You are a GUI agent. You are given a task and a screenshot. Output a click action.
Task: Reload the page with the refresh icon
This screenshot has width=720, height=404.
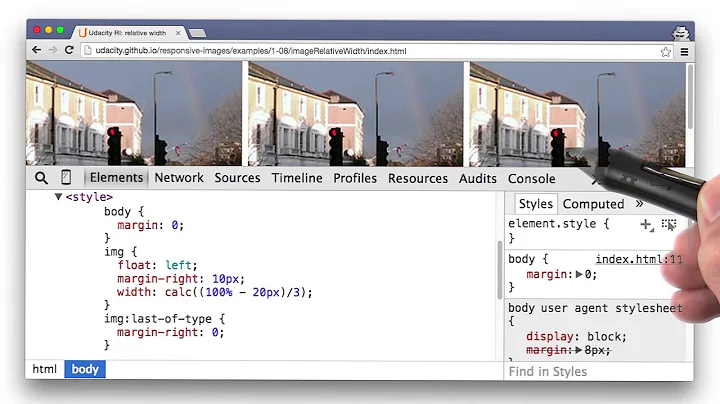click(x=69, y=50)
